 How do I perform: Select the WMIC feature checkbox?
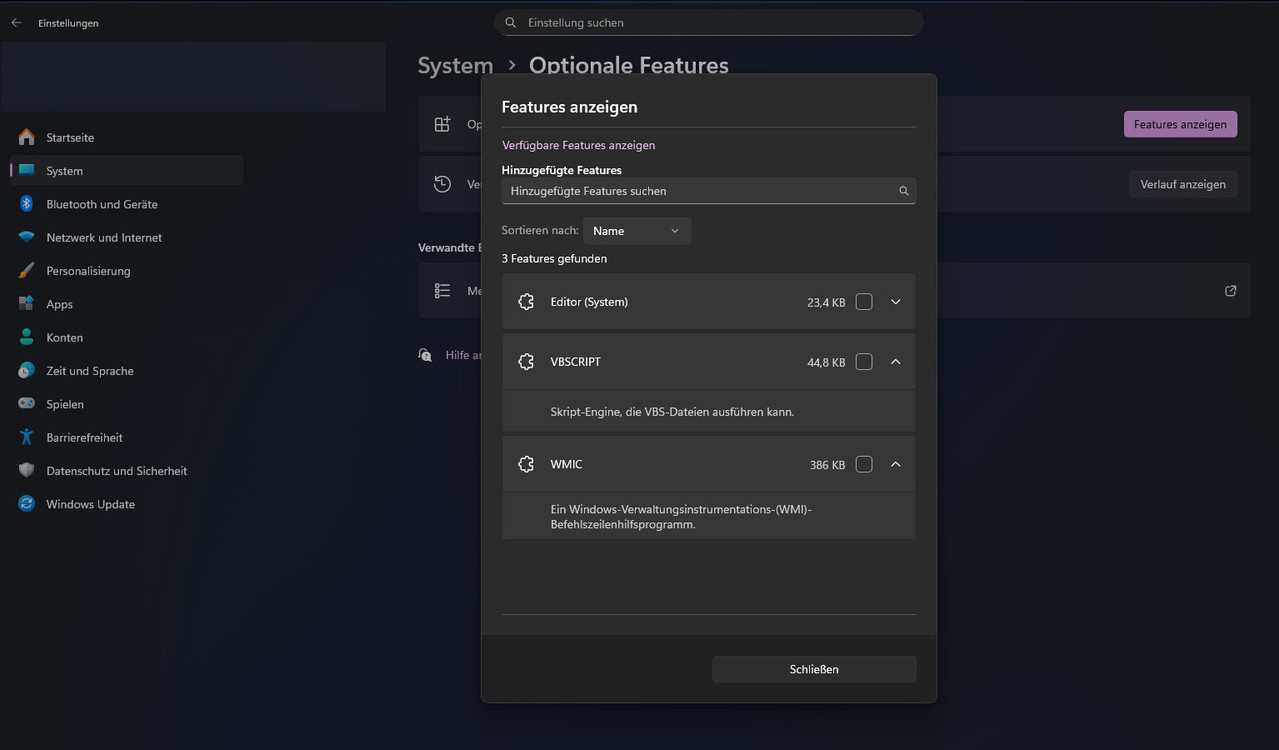point(864,464)
